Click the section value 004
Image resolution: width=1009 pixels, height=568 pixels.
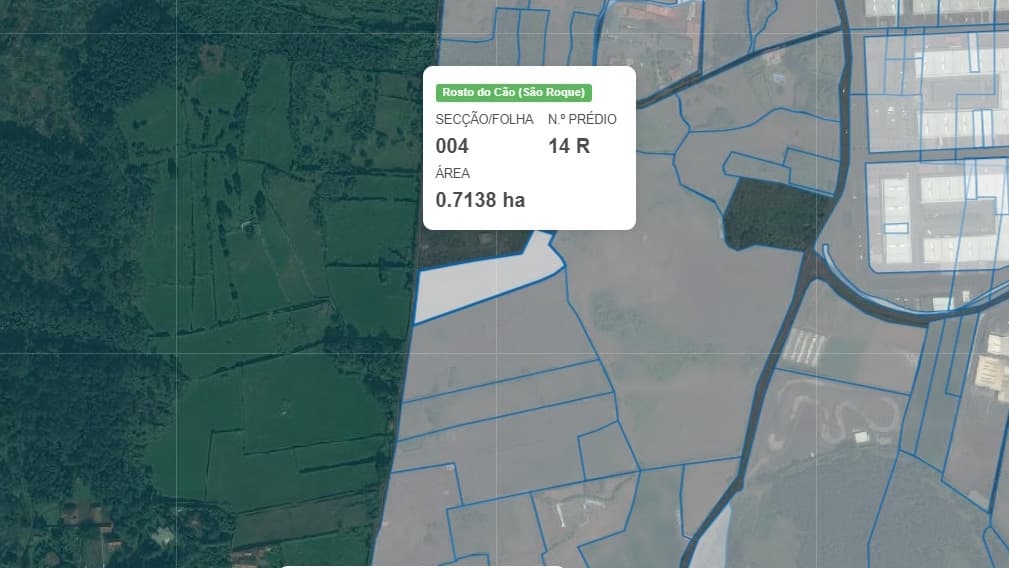click(452, 146)
